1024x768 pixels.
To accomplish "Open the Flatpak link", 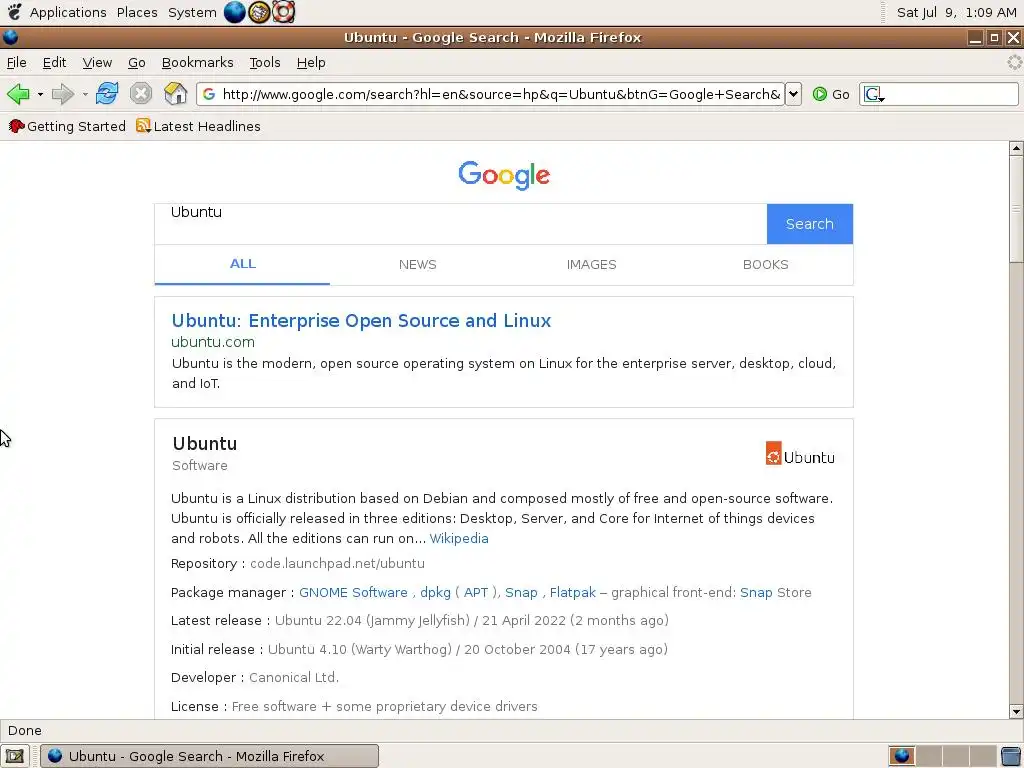I will [573, 592].
